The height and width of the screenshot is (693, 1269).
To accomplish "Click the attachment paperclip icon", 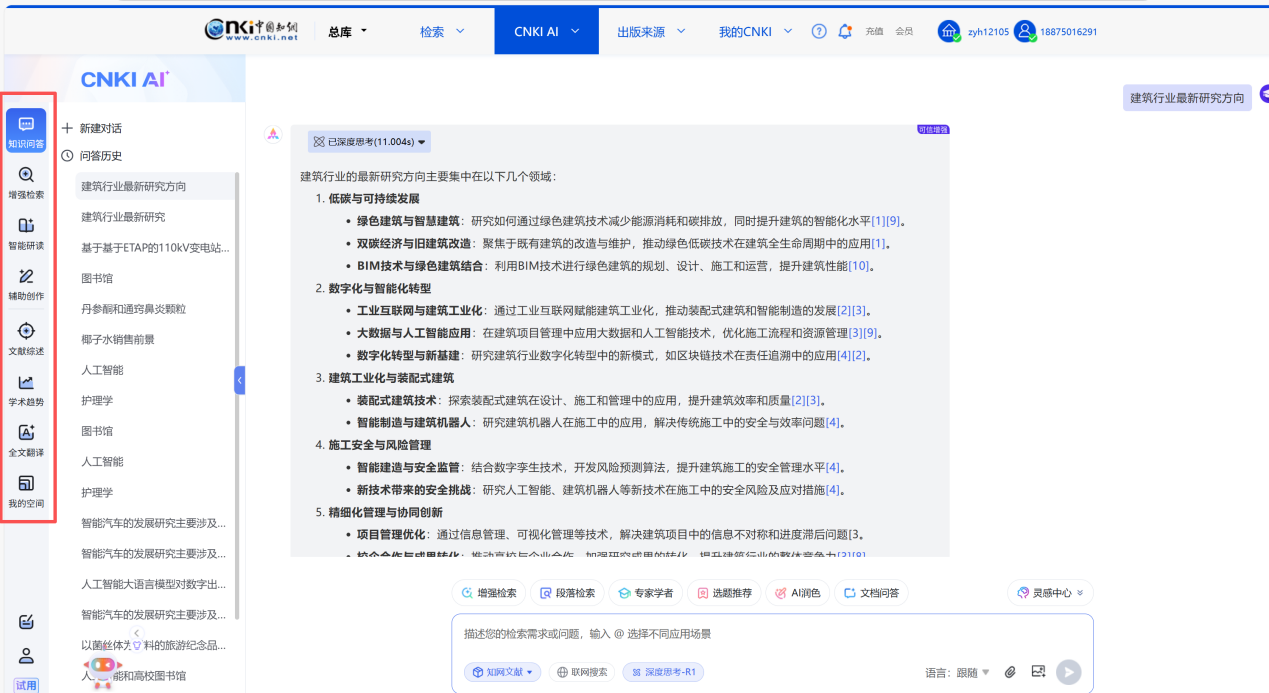I will (1010, 672).
